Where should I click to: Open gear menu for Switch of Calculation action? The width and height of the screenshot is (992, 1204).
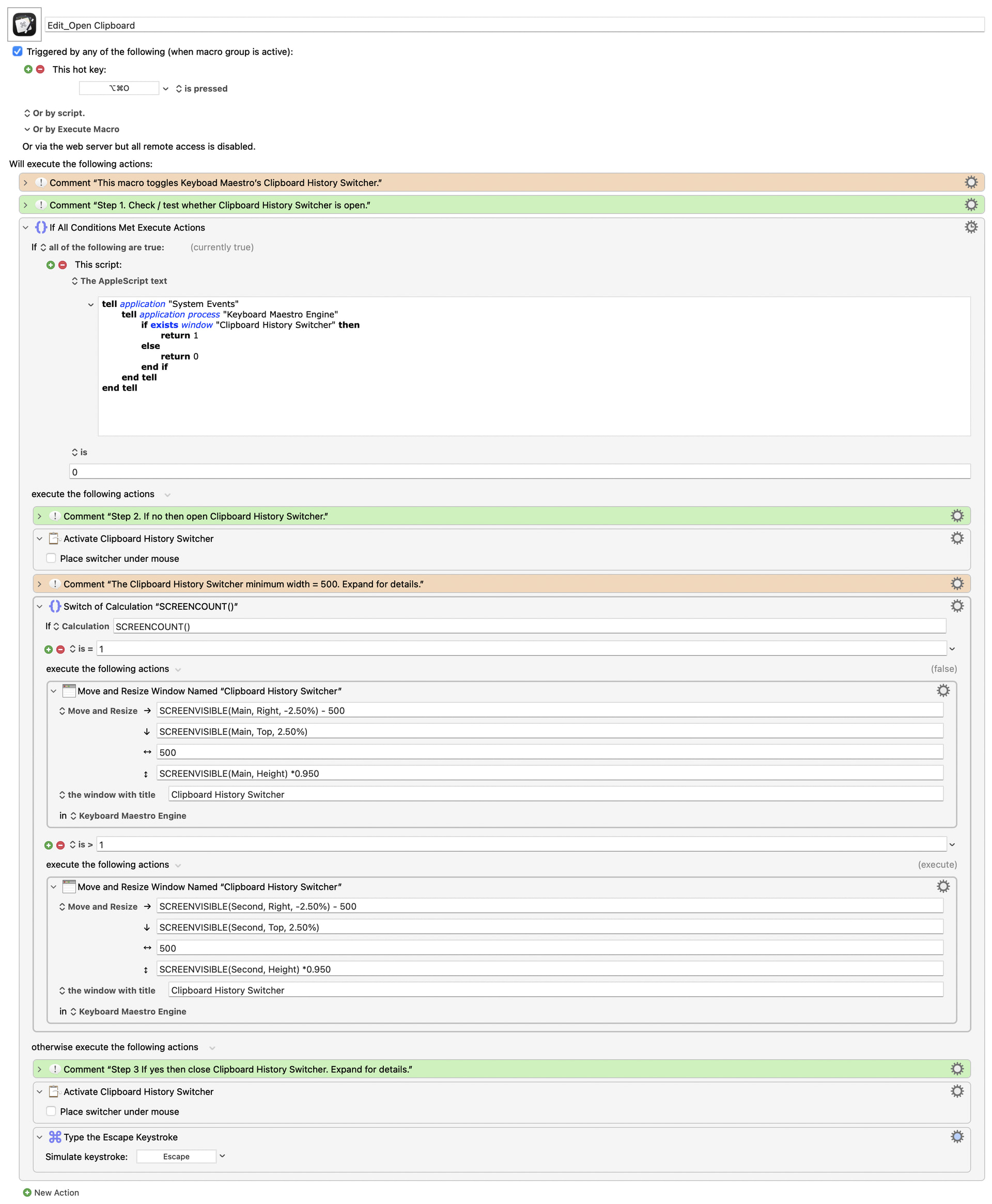[956, 606]
